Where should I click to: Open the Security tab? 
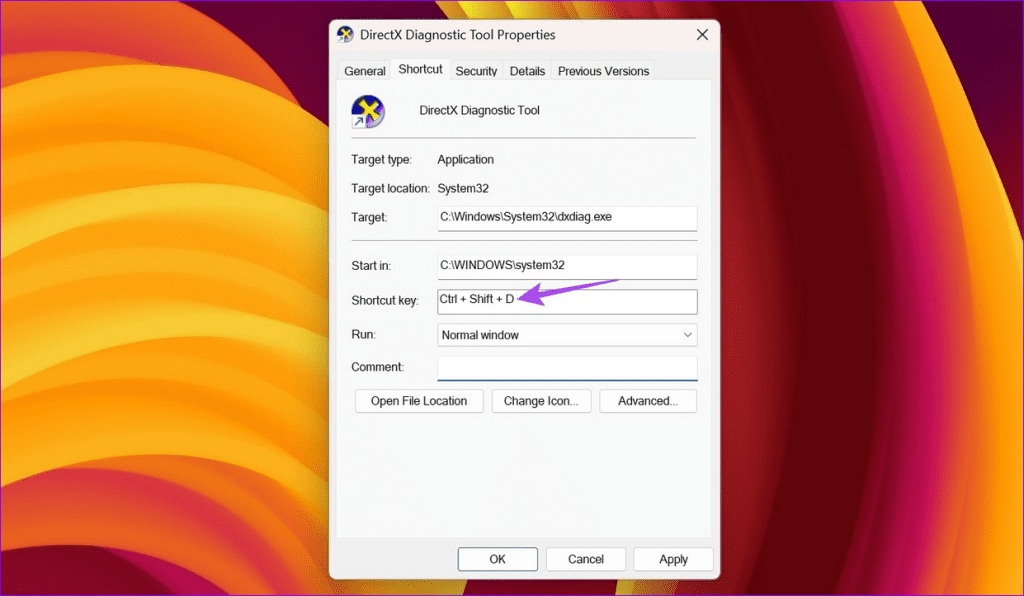tap(476, 70)
